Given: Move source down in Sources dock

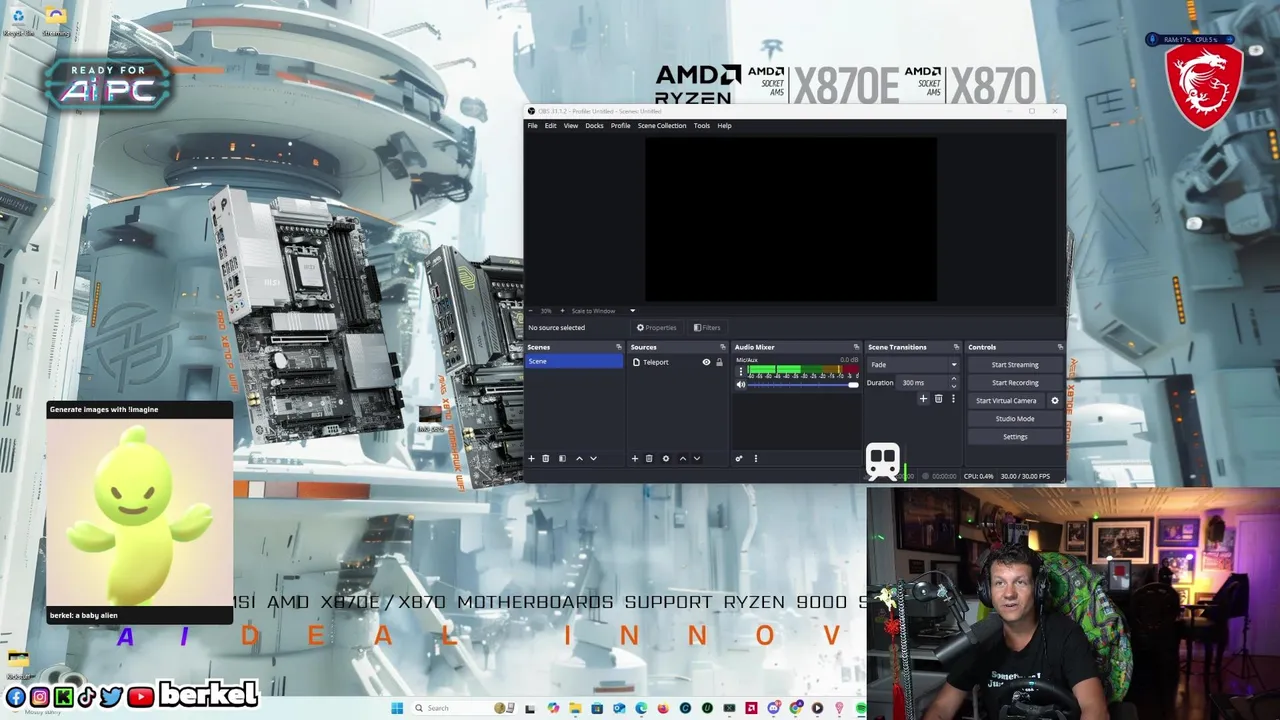Looking at the screenshot, I should pos(697,458).
